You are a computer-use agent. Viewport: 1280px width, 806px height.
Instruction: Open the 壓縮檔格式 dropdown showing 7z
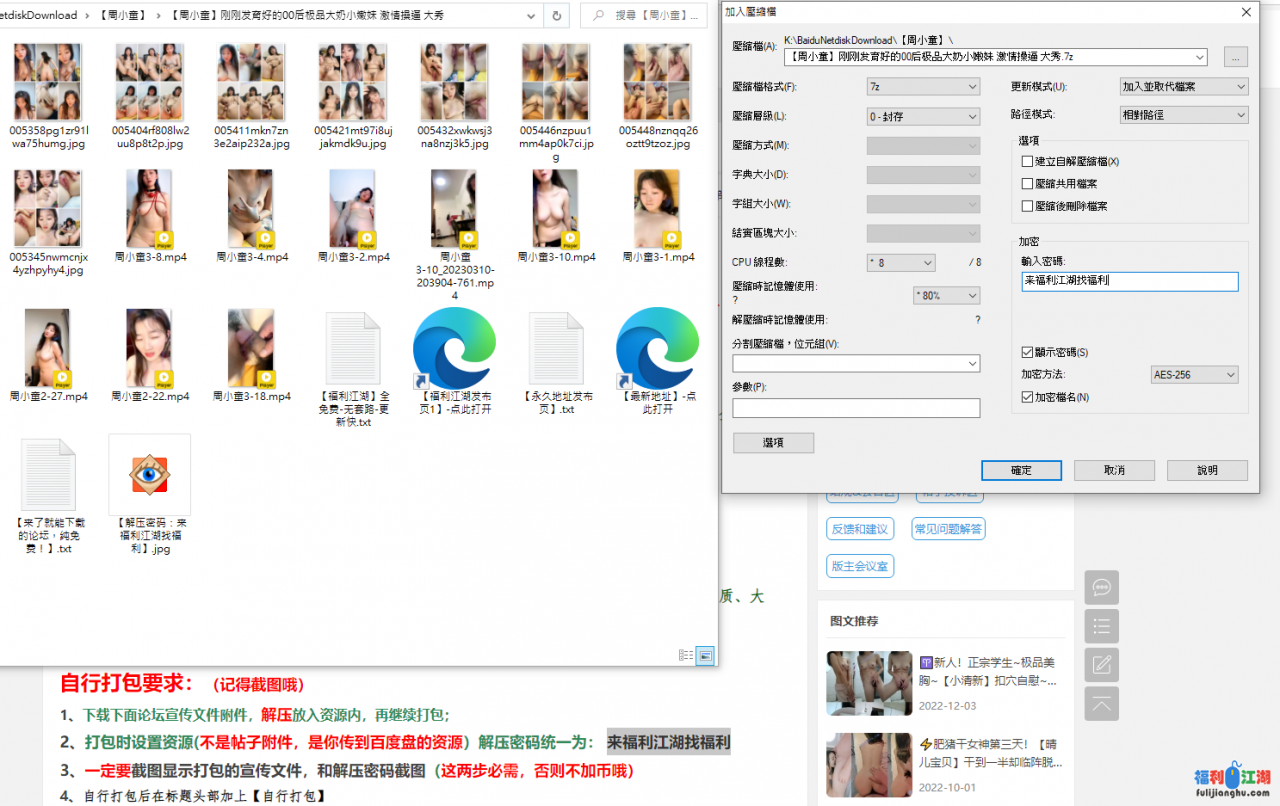pos(923,87)
